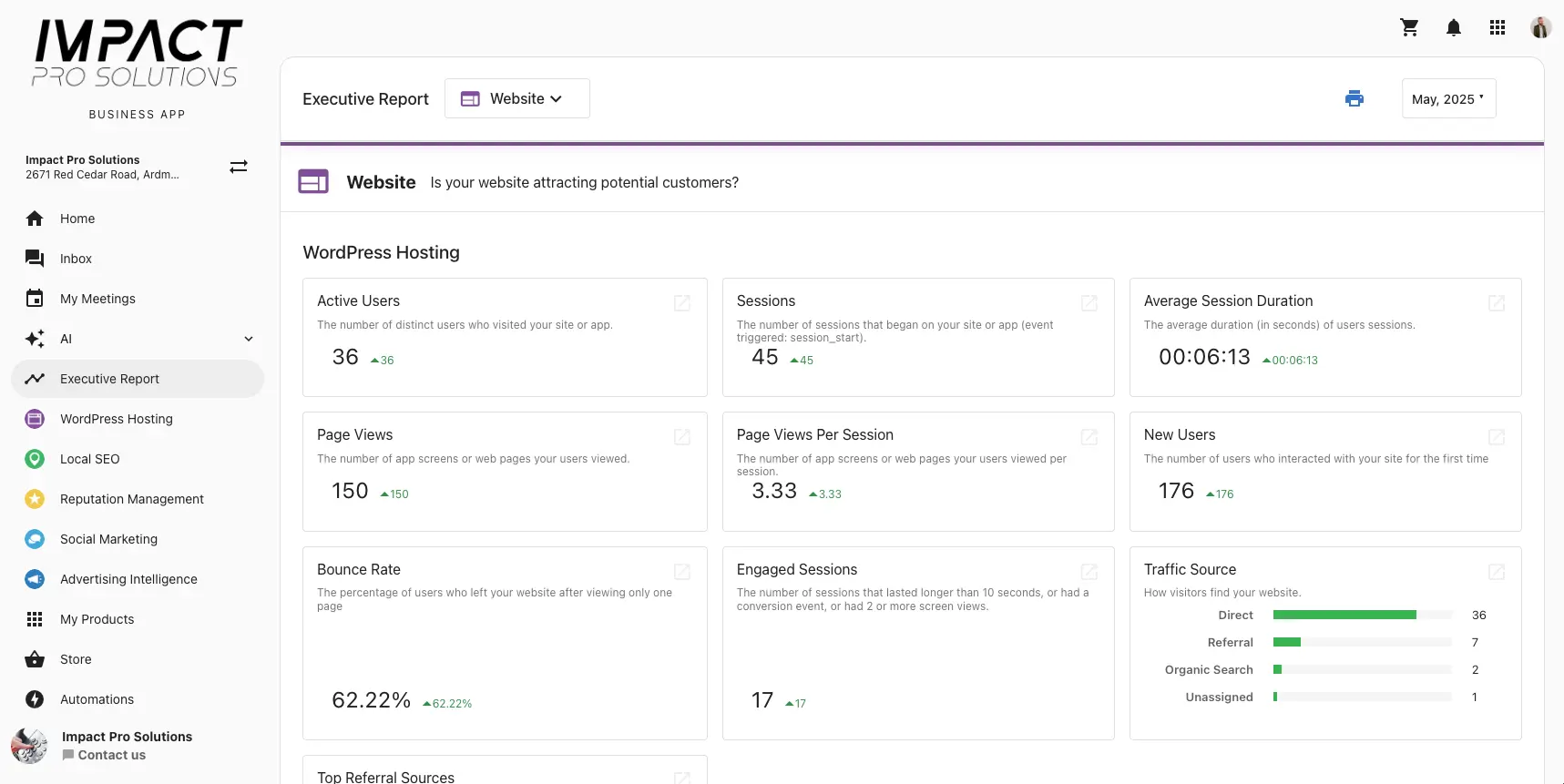Open Automations from sidebar
Screen dimensions: 1564x784
click(97, 699)
